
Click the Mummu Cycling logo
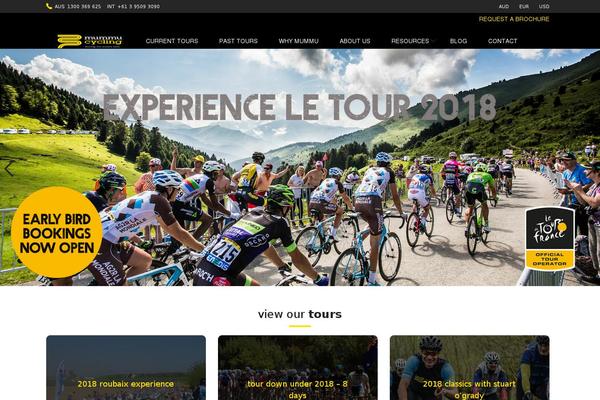(x=90, y=41)
